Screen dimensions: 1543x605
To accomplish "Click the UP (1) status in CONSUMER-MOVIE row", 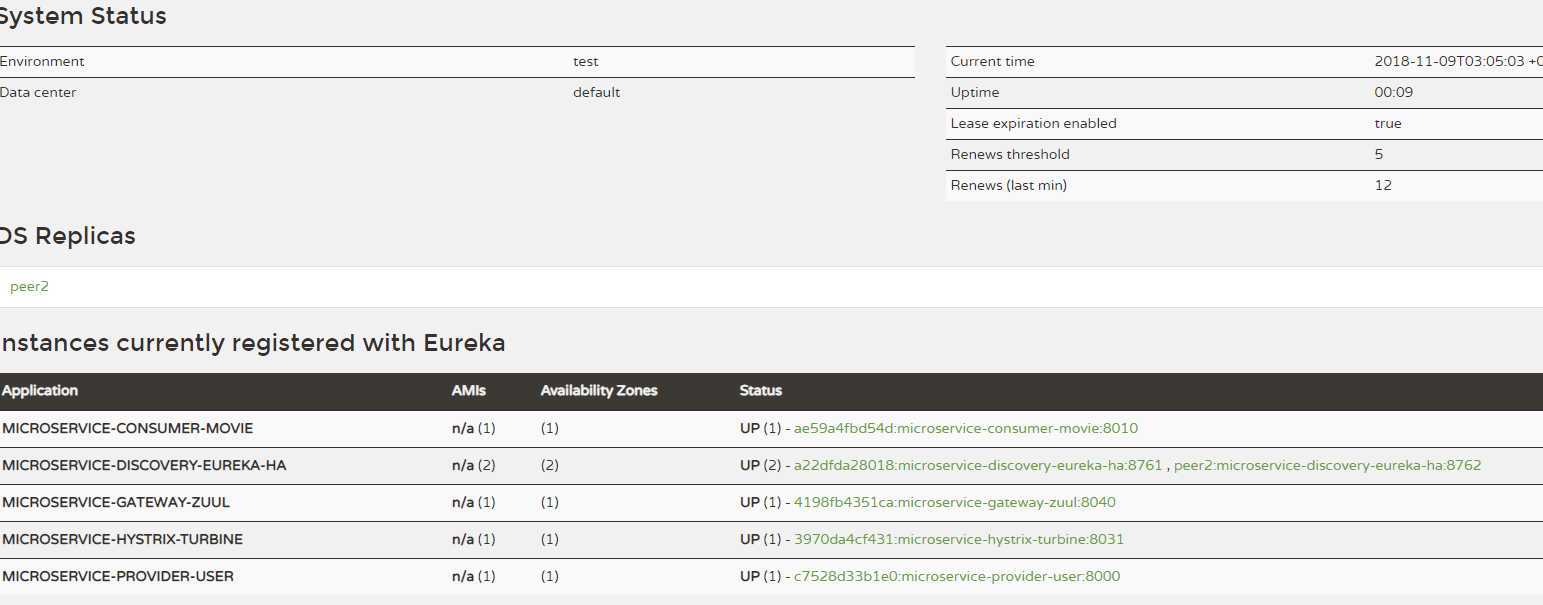I will (x=761, y=428).
